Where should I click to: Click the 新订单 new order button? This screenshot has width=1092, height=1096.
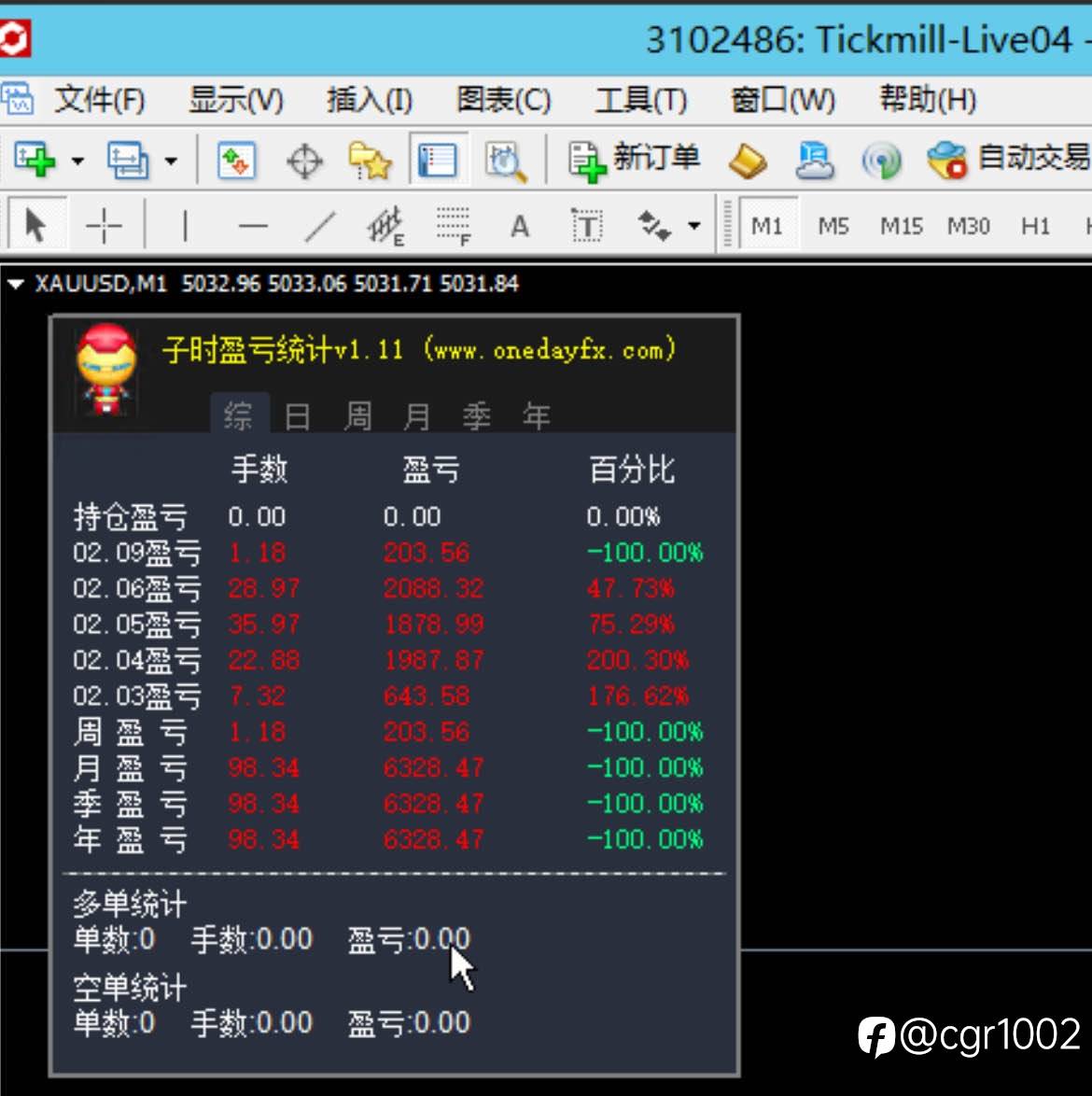tap(634, 160)
